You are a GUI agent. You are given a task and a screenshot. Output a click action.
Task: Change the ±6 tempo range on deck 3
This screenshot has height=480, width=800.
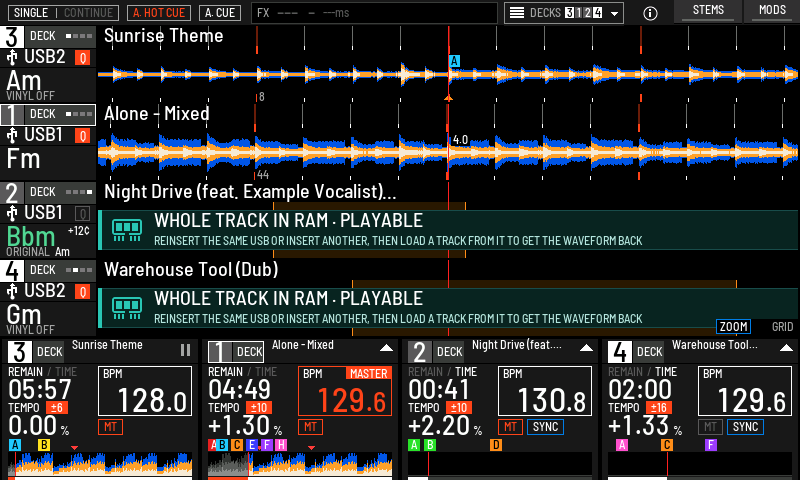click(x=56, y=408)
